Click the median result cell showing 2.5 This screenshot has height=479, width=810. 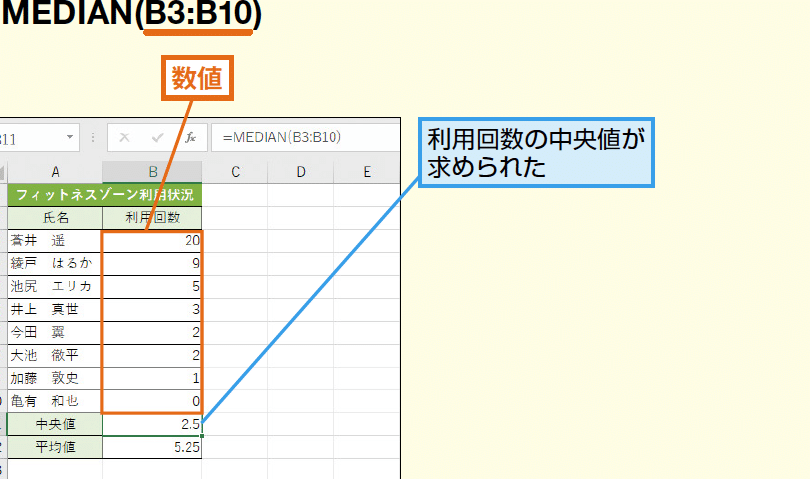(152, 425)
